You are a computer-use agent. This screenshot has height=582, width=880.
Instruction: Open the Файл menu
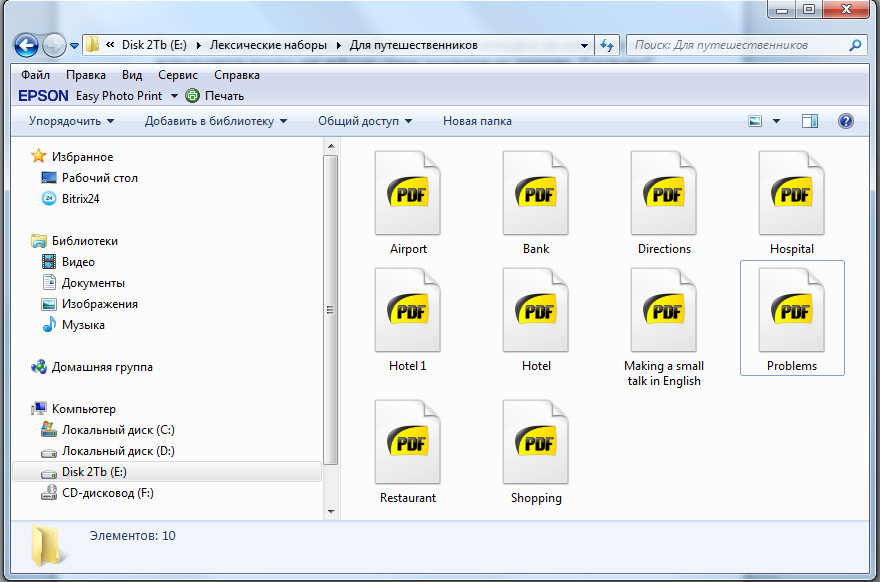tap(35, 75)
